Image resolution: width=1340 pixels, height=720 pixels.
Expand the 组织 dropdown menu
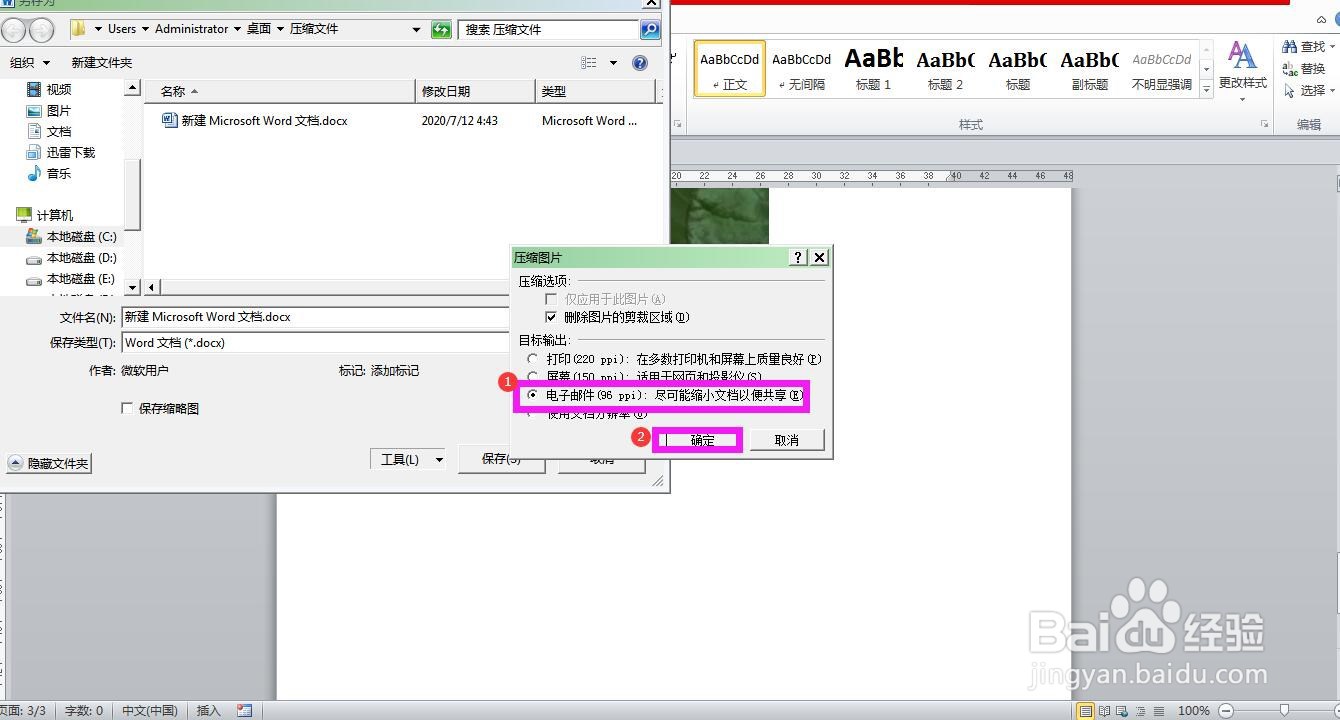(30, 63)
